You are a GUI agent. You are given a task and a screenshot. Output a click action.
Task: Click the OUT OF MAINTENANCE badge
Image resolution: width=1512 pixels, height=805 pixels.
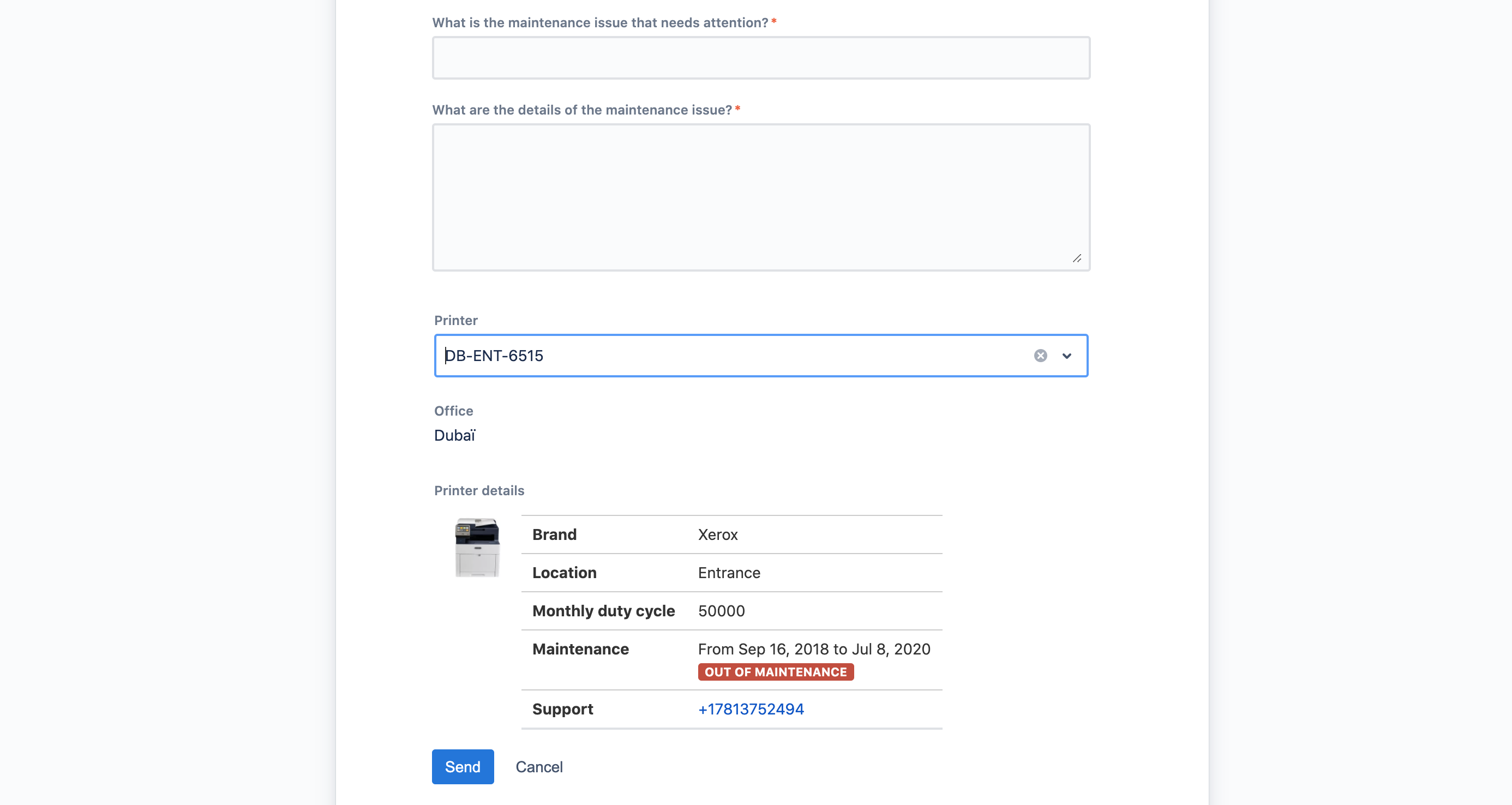click(776, 672)
